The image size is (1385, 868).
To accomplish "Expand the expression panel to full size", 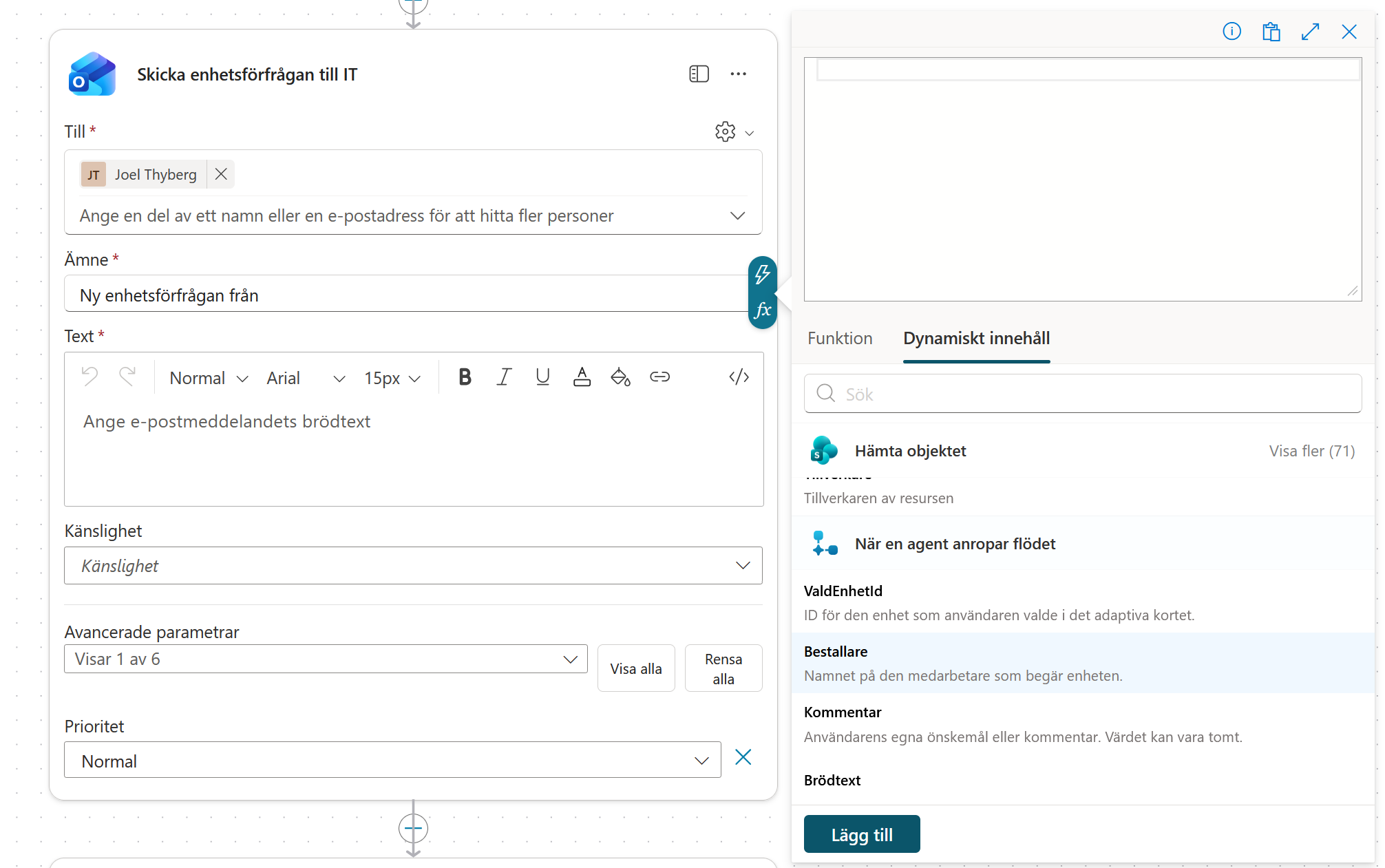I will pyautogui.click(x=1310, y=31).
